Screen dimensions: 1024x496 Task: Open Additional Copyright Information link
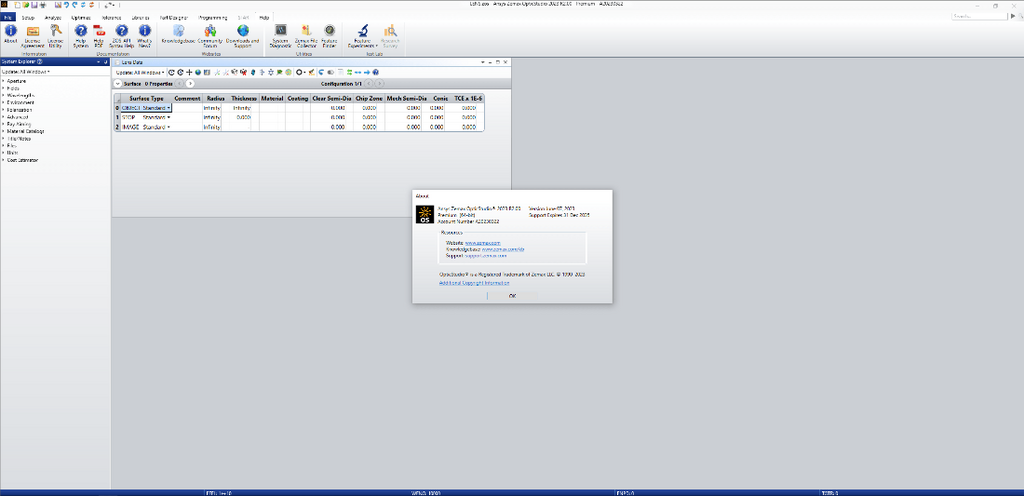pyautogui.click(x=474, y=283)
